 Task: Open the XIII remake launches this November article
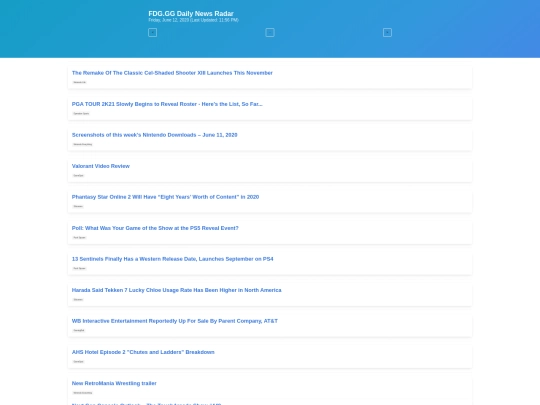click(172, 73)
